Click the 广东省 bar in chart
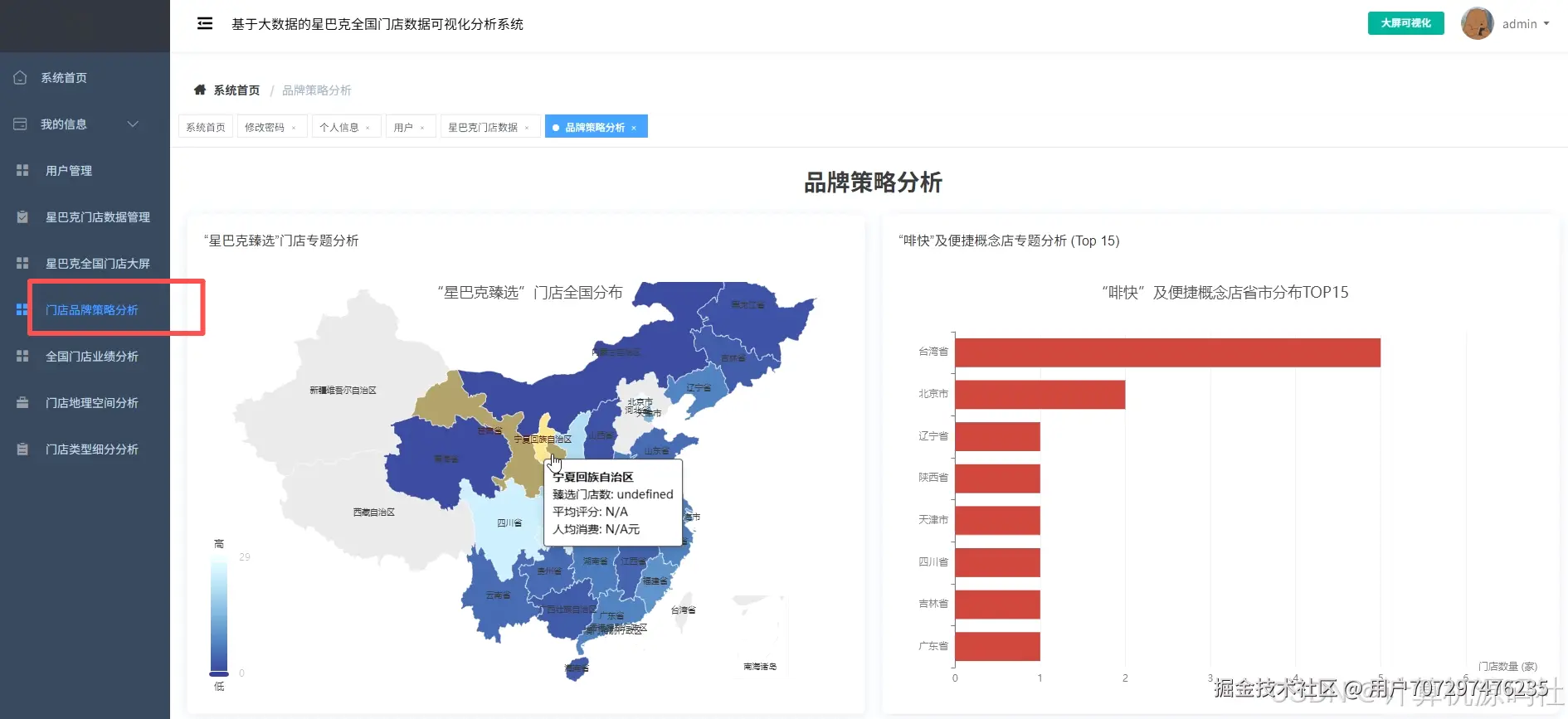 998,646
